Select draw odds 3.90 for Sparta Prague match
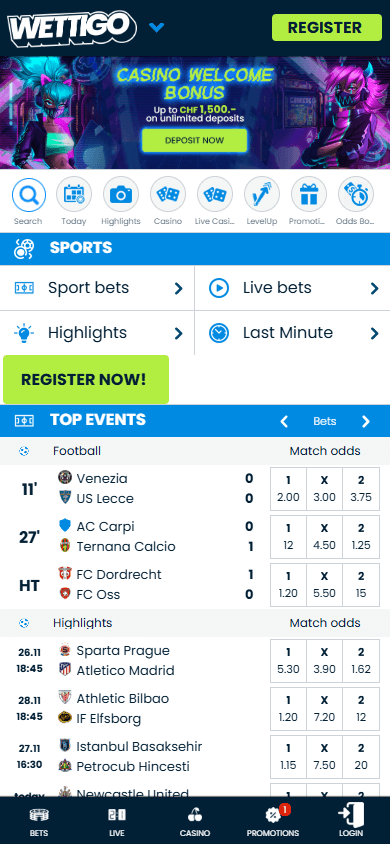The image size is (390, 844). click(x=324, y=661)
